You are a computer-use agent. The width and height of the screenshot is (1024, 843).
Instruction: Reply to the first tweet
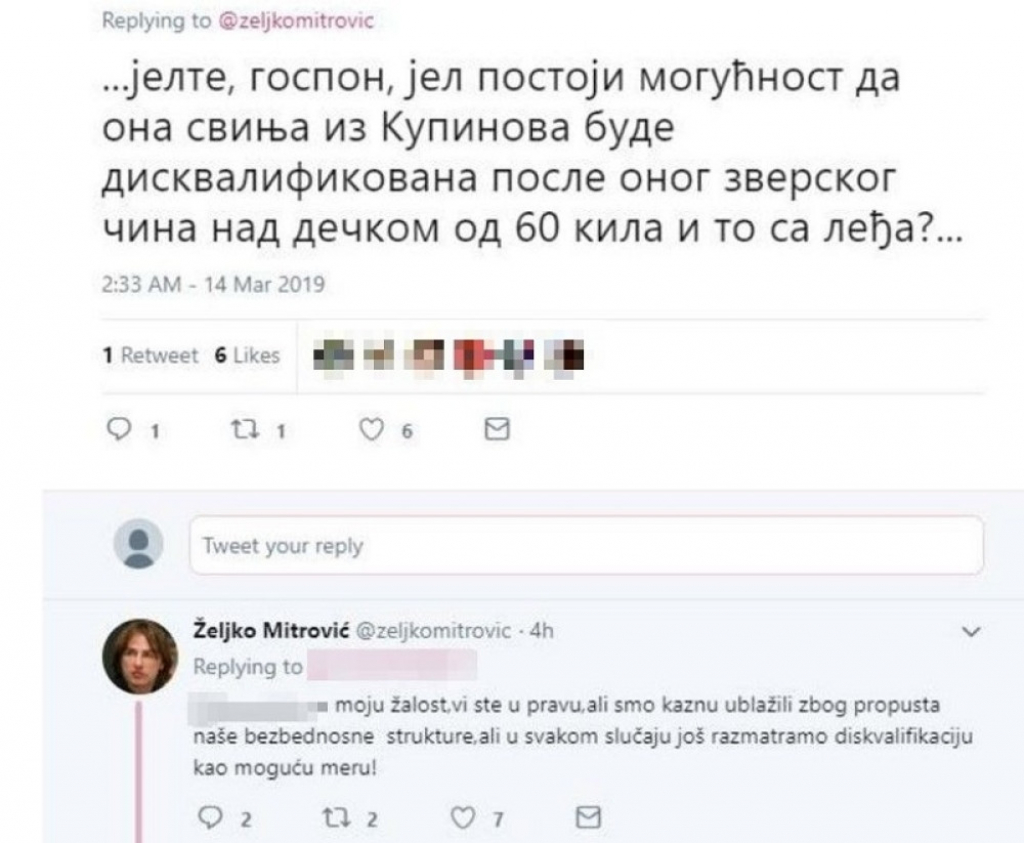point(118,429)
